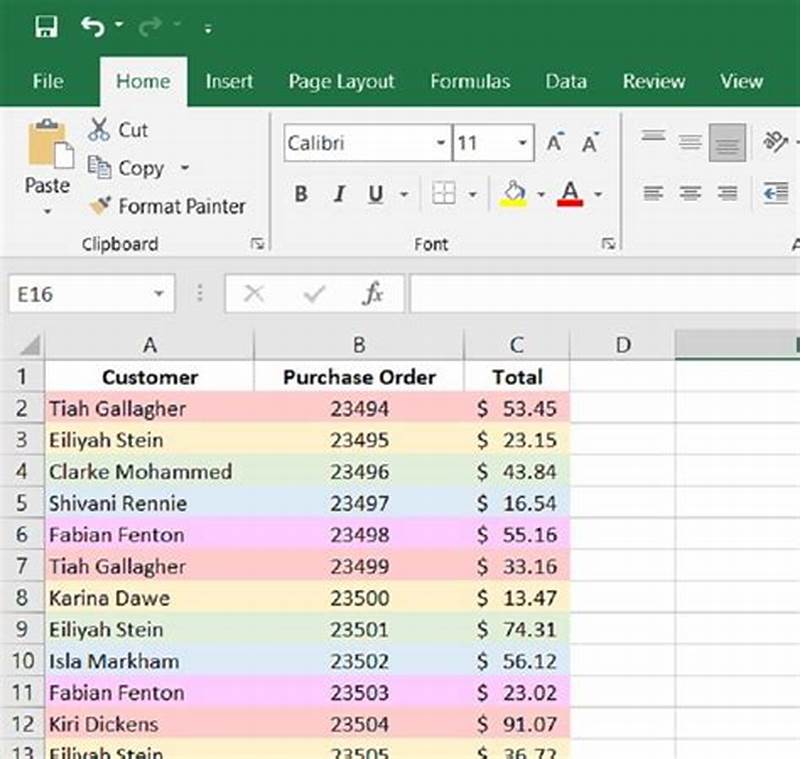Click the Increase Font Size icon
The width and height of the screenshot is (800, 759).
point(553,142)
